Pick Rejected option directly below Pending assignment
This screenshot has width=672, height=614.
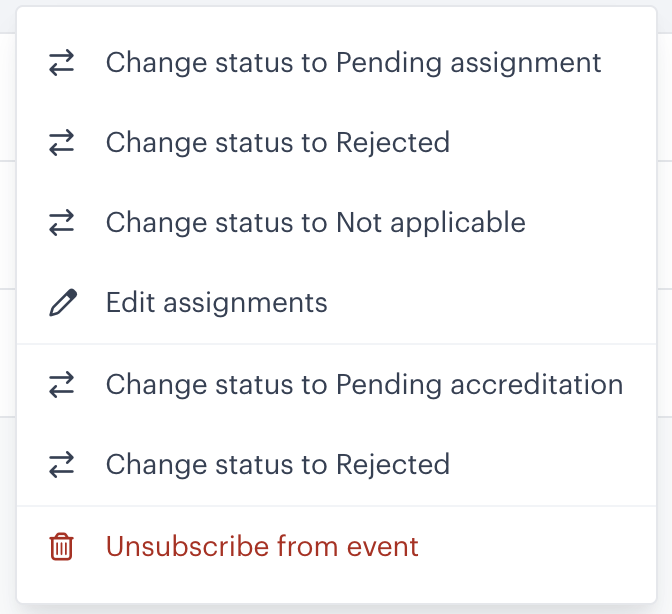[336, 142]
